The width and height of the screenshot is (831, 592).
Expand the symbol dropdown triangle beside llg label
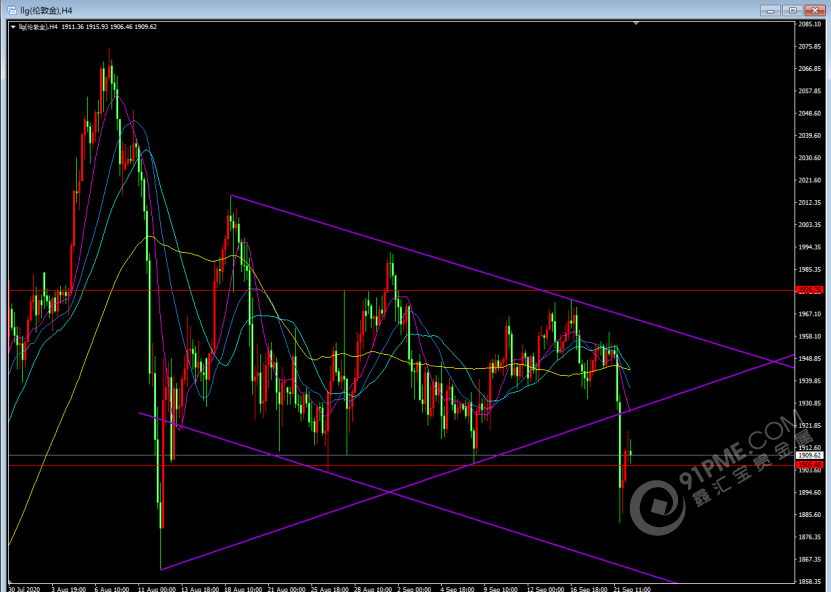pos(13,27)
